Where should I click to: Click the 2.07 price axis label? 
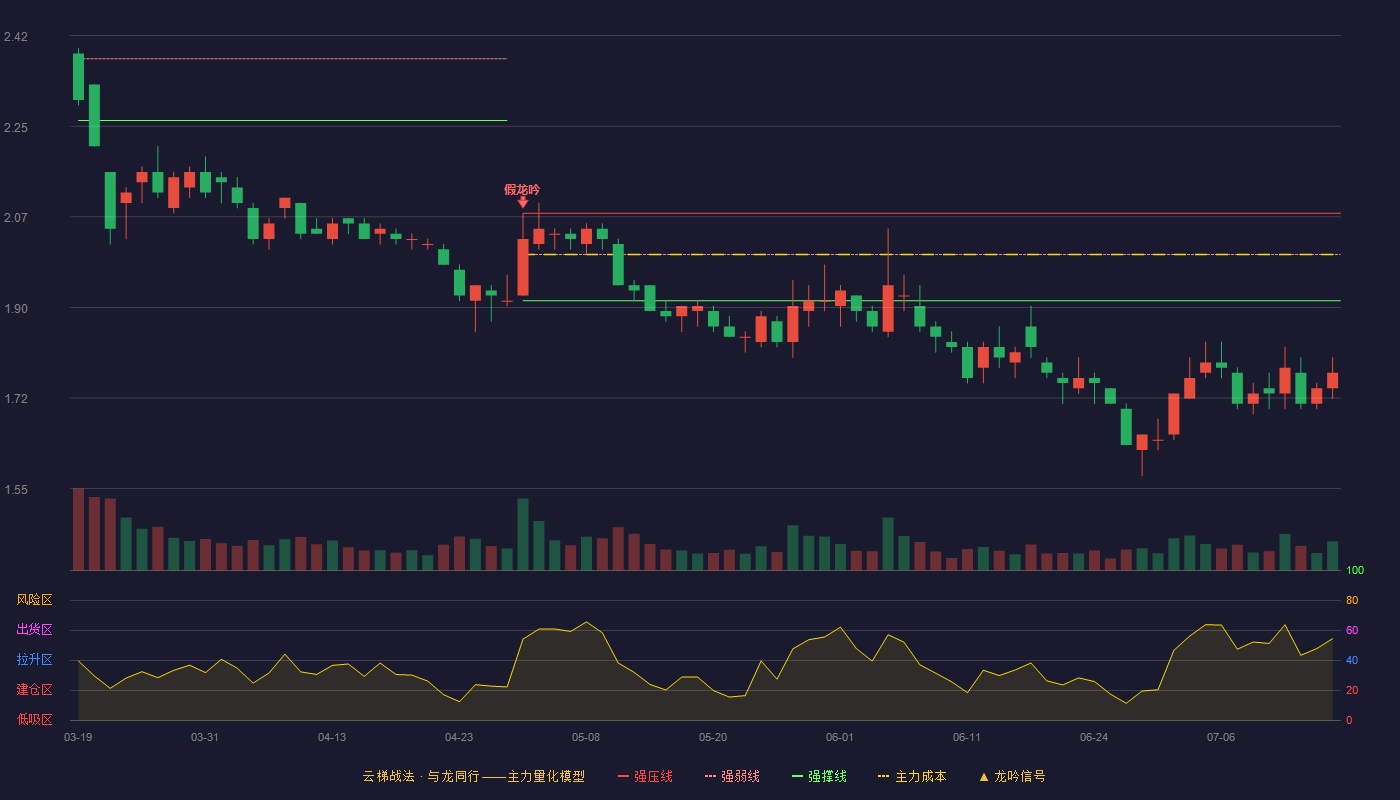coord(16,218)
